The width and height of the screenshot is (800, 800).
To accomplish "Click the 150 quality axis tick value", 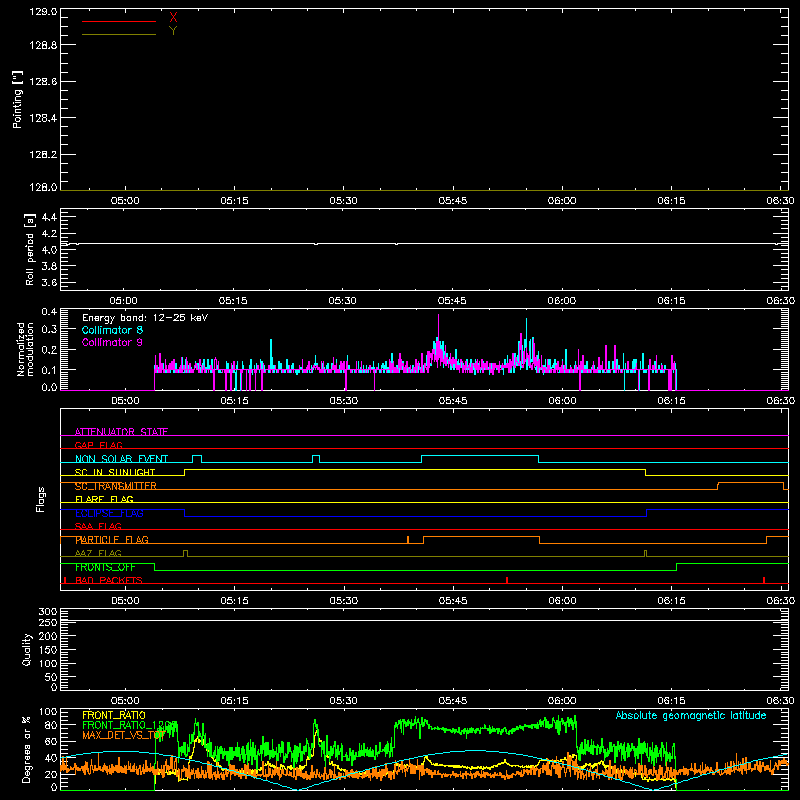I will coord(48,650).
